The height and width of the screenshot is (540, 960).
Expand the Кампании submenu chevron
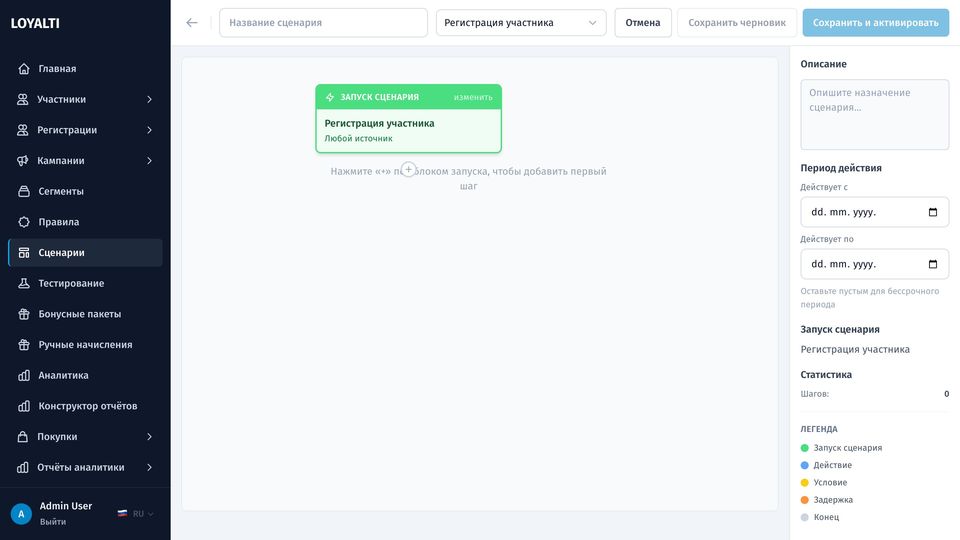click(149, 160)
